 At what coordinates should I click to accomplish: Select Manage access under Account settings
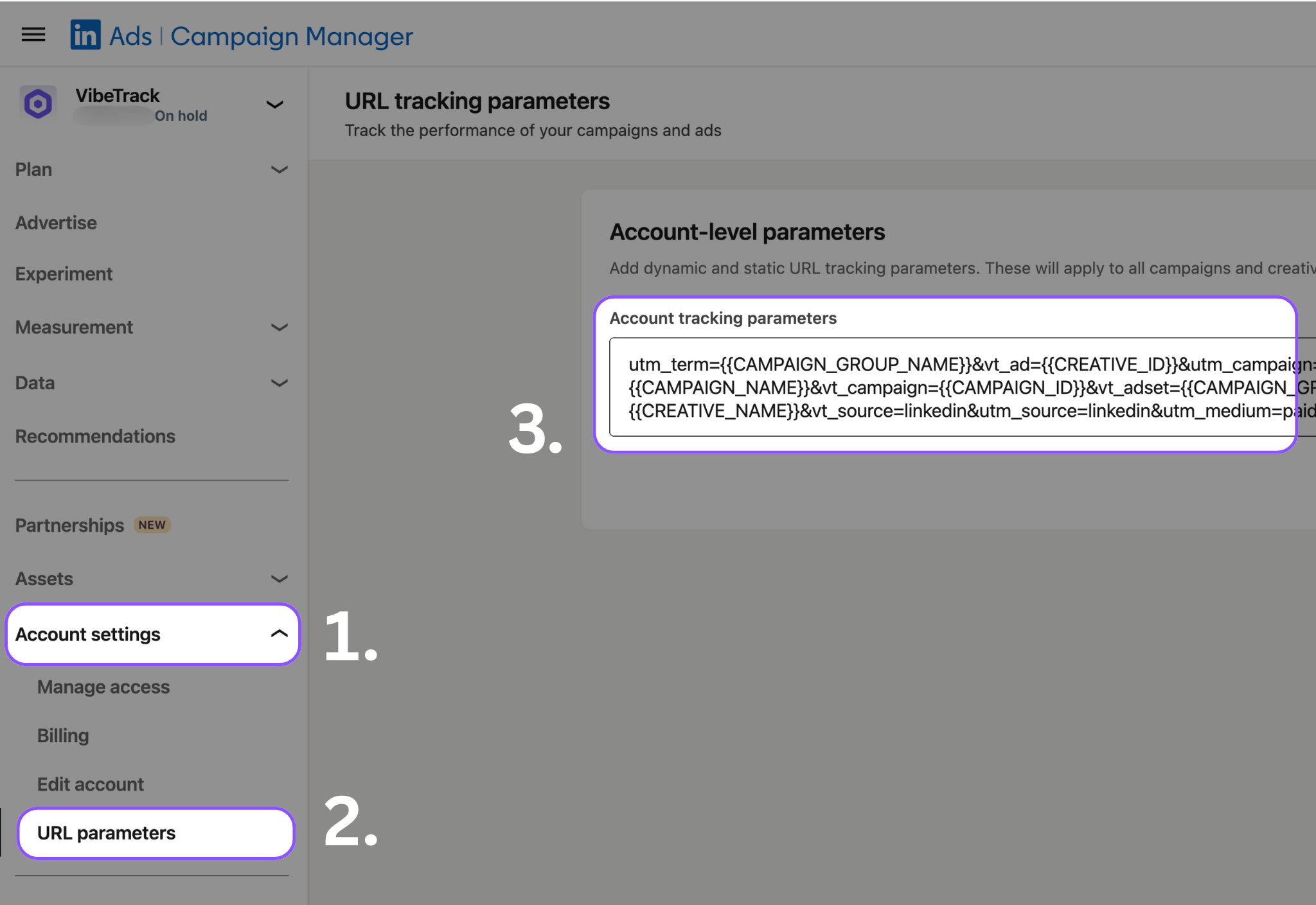103,687
